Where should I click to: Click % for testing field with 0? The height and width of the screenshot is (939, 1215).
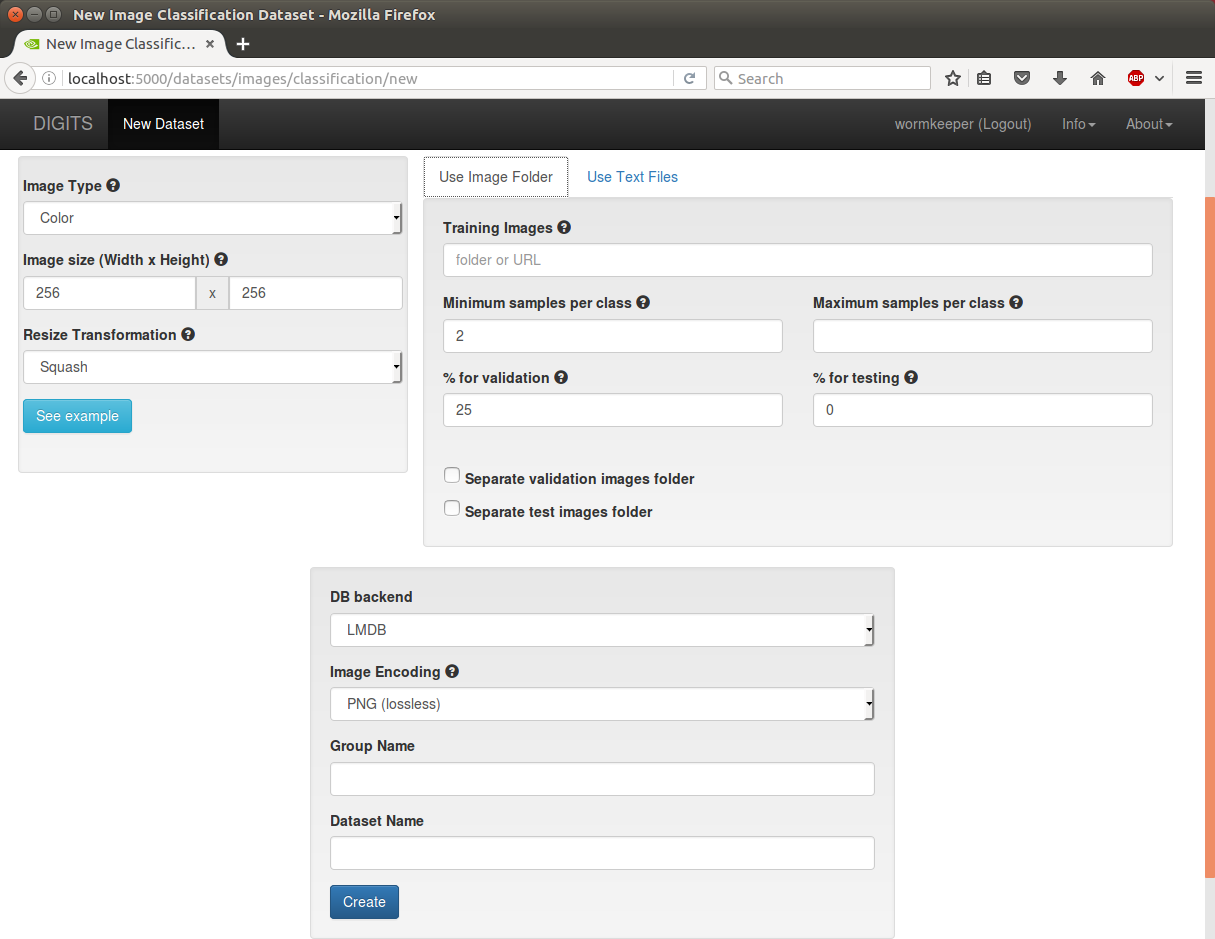pos(983,410)
